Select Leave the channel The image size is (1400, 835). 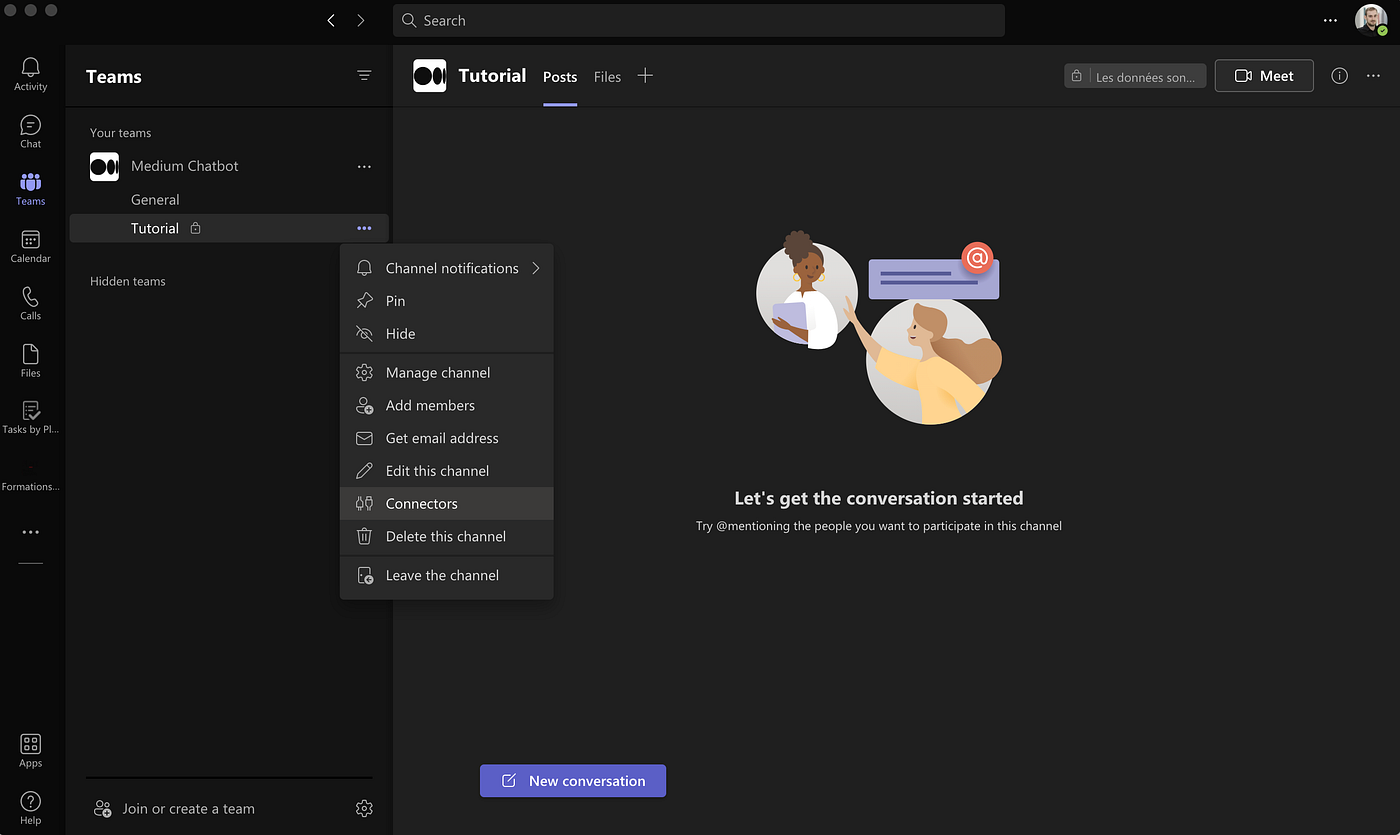pyautogui.click(x=447, y=576)
